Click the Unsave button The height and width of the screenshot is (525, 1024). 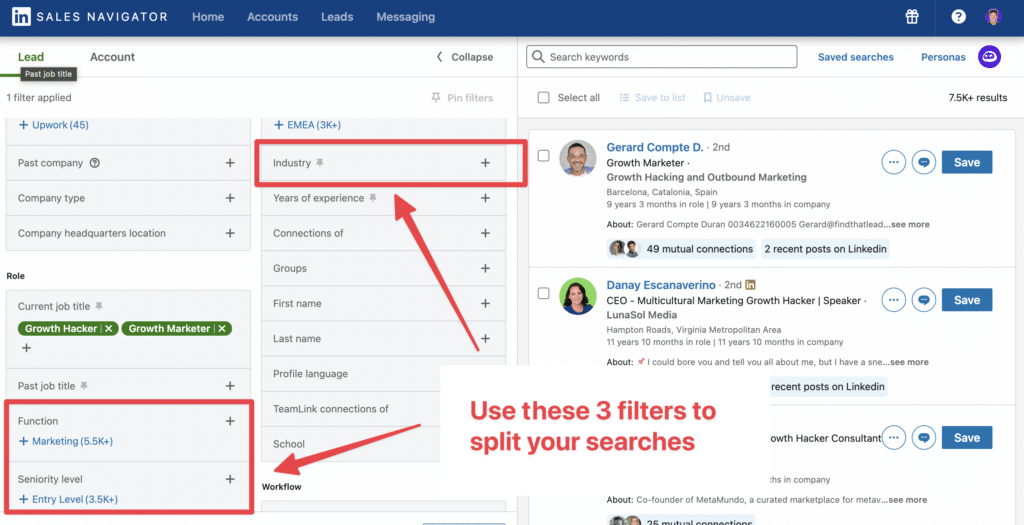(726, 97)
